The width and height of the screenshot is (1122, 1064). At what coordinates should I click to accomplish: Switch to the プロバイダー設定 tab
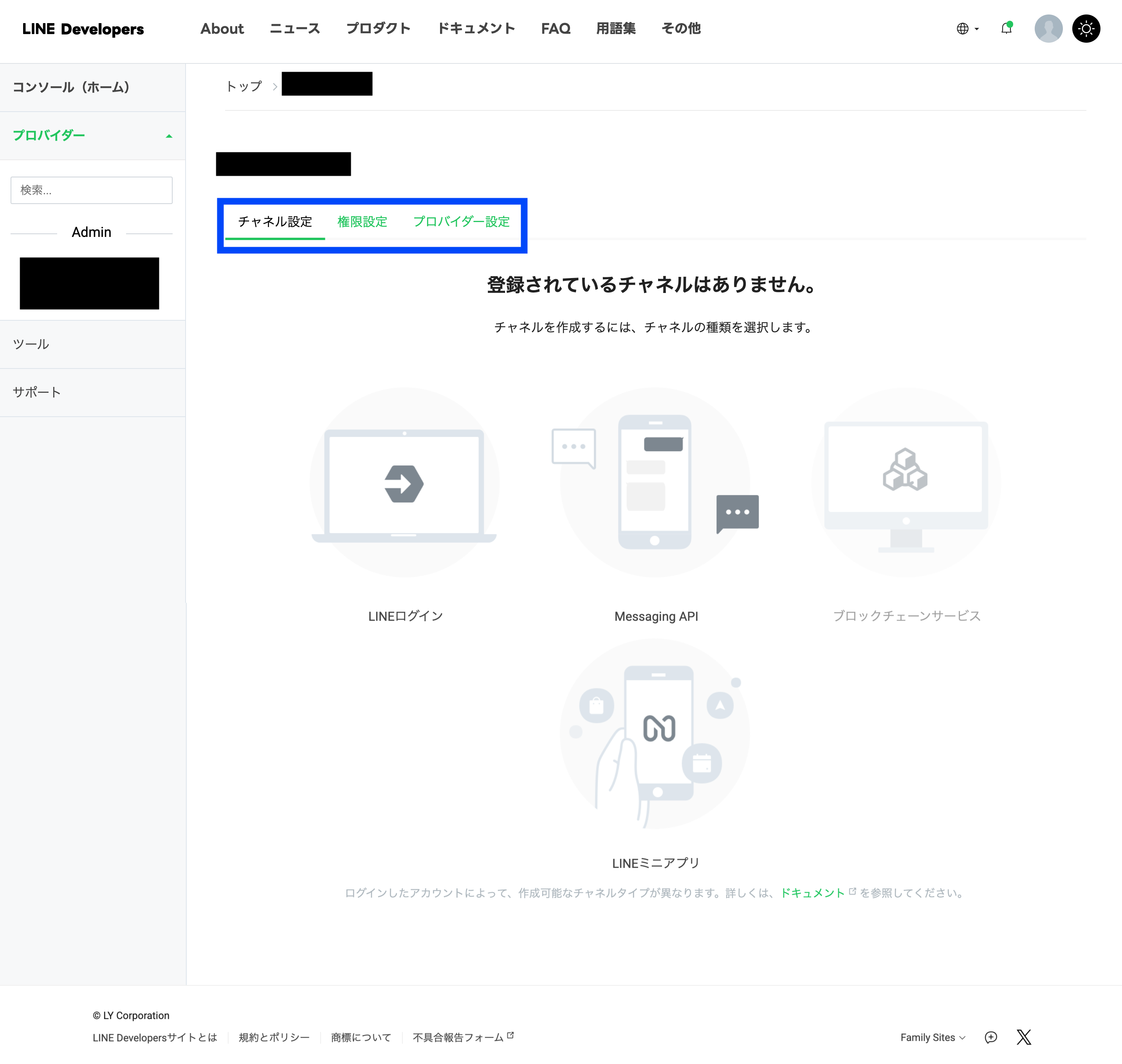[x=461, y=222]
